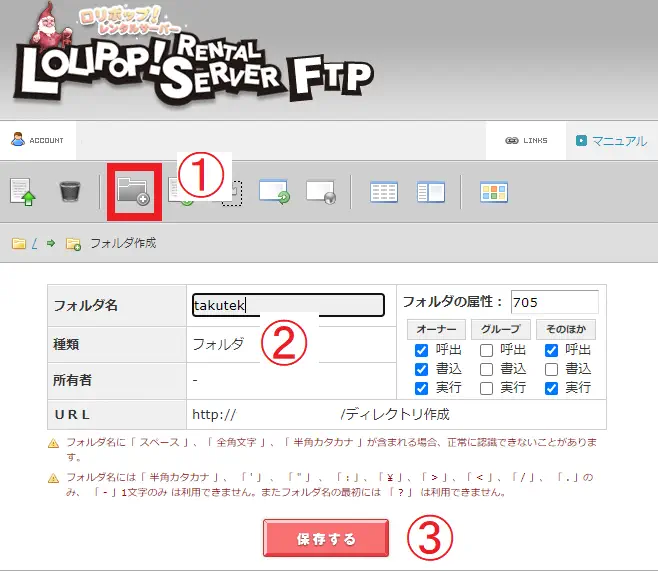The height and width of the screenshot is (571, 658).
Task: Open the マニュアル manual link
Action: [x=611, y=141]
